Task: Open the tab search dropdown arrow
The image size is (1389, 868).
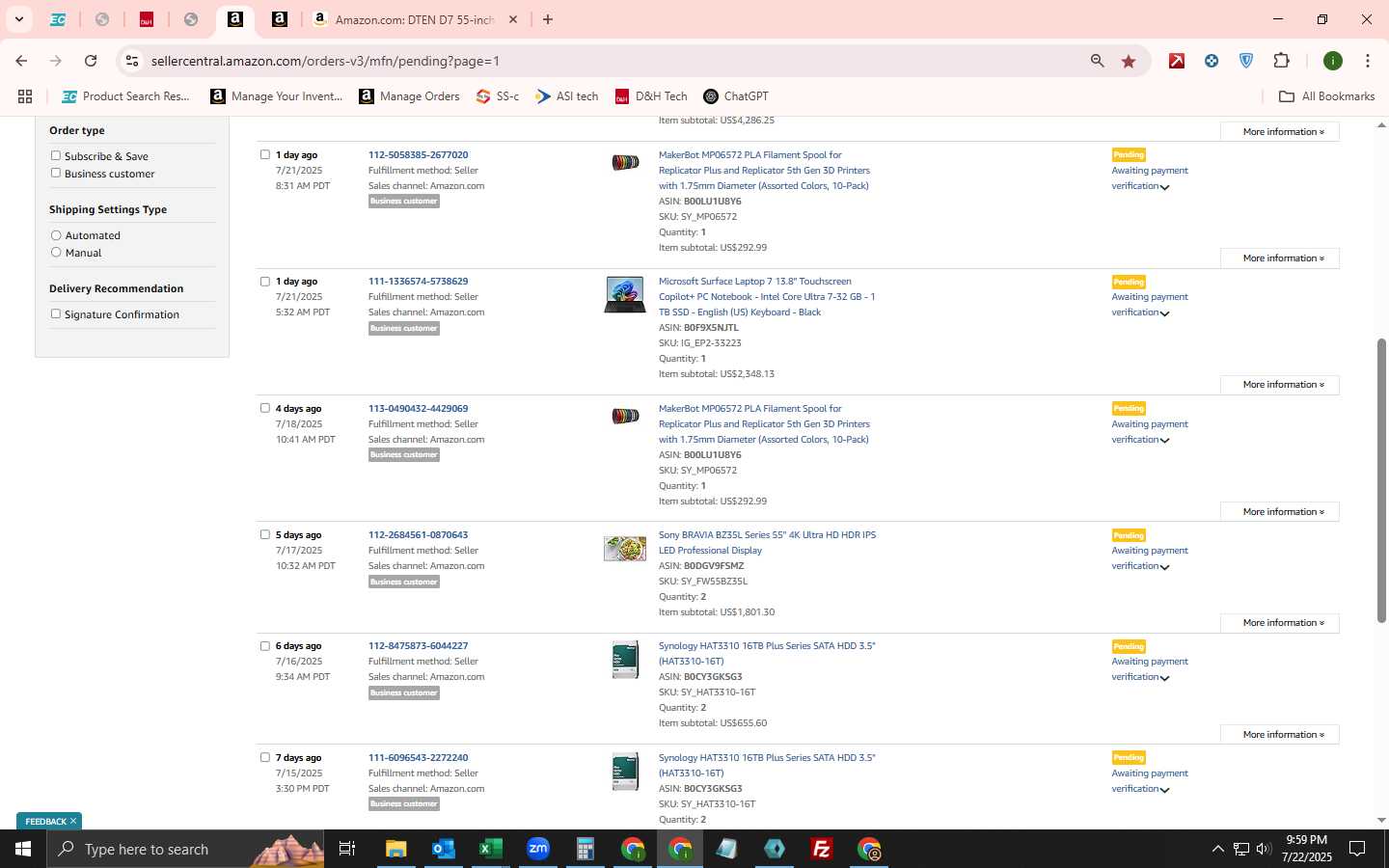Action: 18,19
